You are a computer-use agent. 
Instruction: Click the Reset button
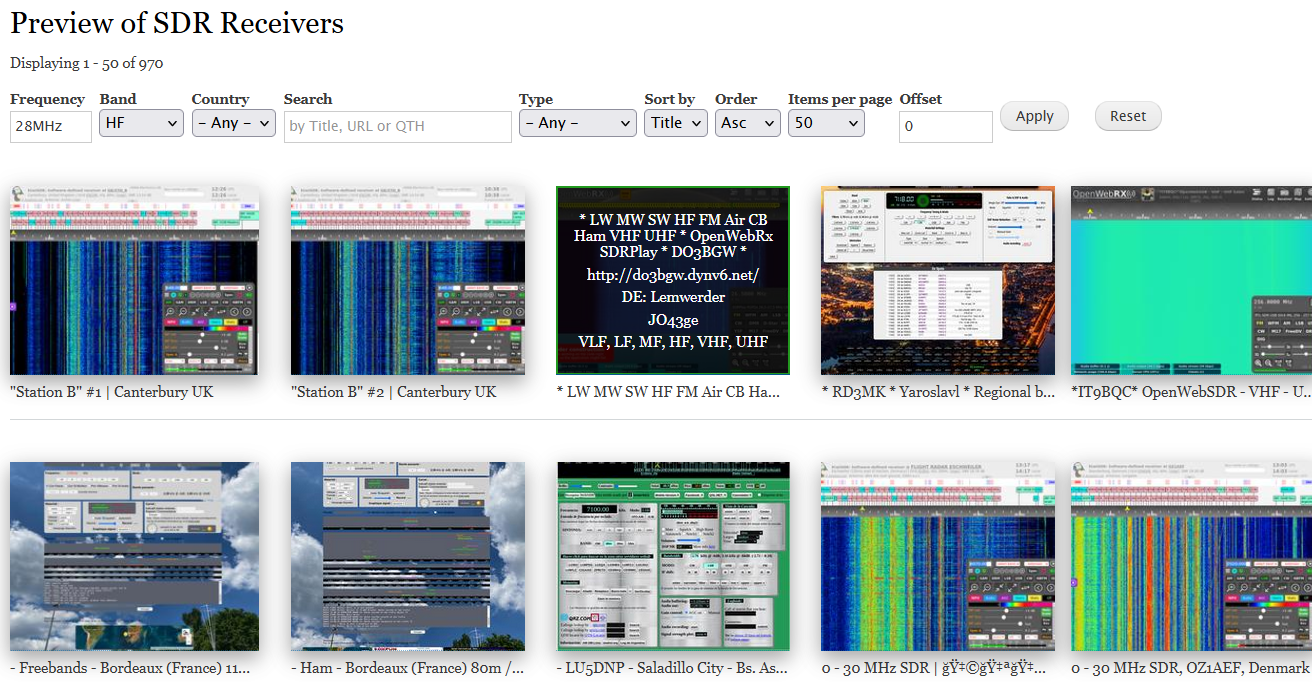point(1127,116)
